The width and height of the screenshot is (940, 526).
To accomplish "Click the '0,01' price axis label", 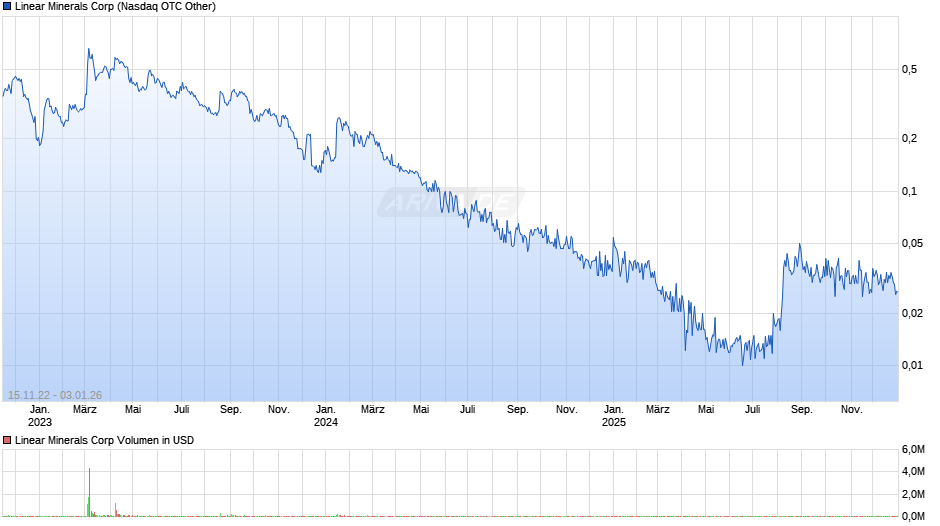I will point(912,365).
